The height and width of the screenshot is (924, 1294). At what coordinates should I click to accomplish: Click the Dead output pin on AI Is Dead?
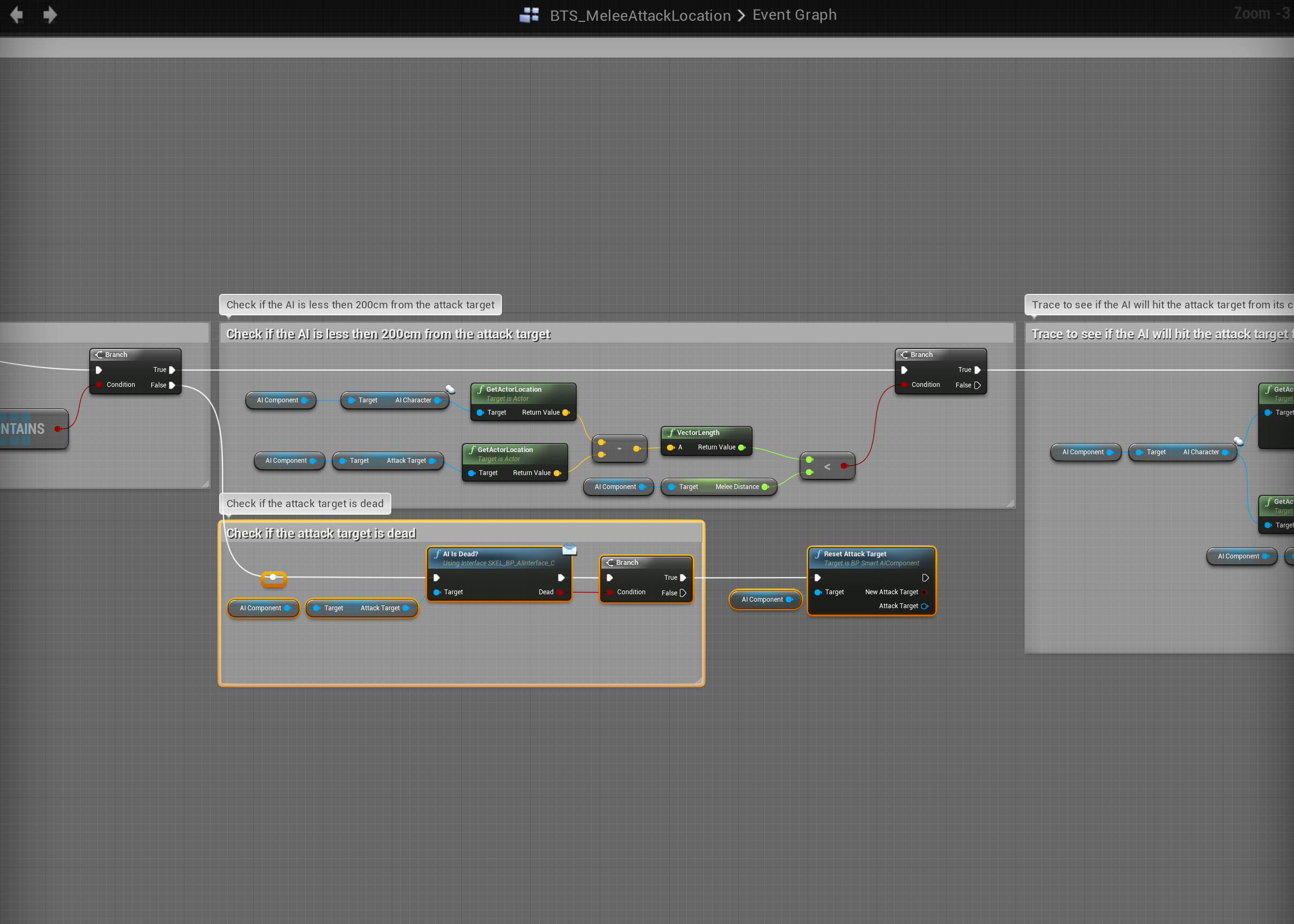pos(560,592)
